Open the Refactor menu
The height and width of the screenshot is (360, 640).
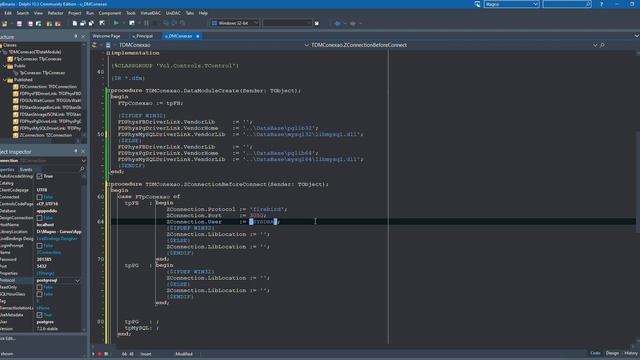[56, 13]
